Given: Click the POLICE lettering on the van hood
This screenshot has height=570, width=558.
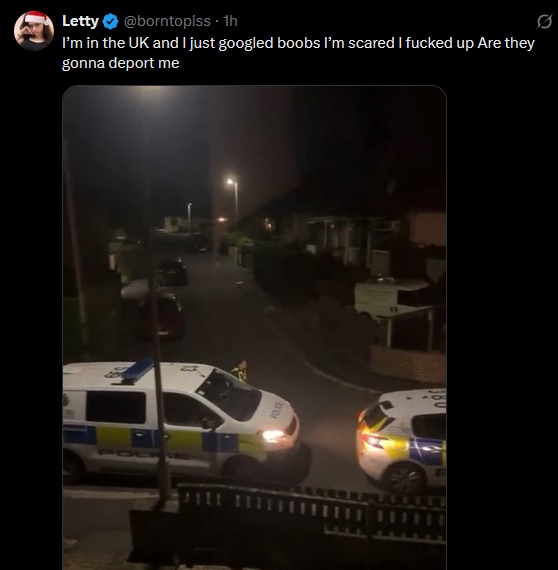Looking at the screenshot, I should [276, 410].
